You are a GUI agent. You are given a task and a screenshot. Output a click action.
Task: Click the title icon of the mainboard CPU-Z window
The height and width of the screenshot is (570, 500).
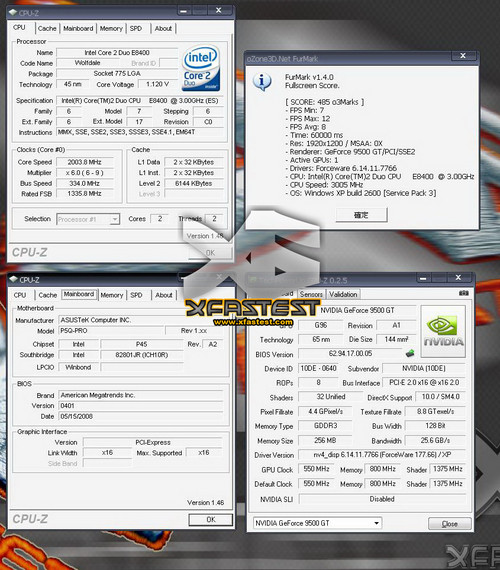(x=13, y=279)
